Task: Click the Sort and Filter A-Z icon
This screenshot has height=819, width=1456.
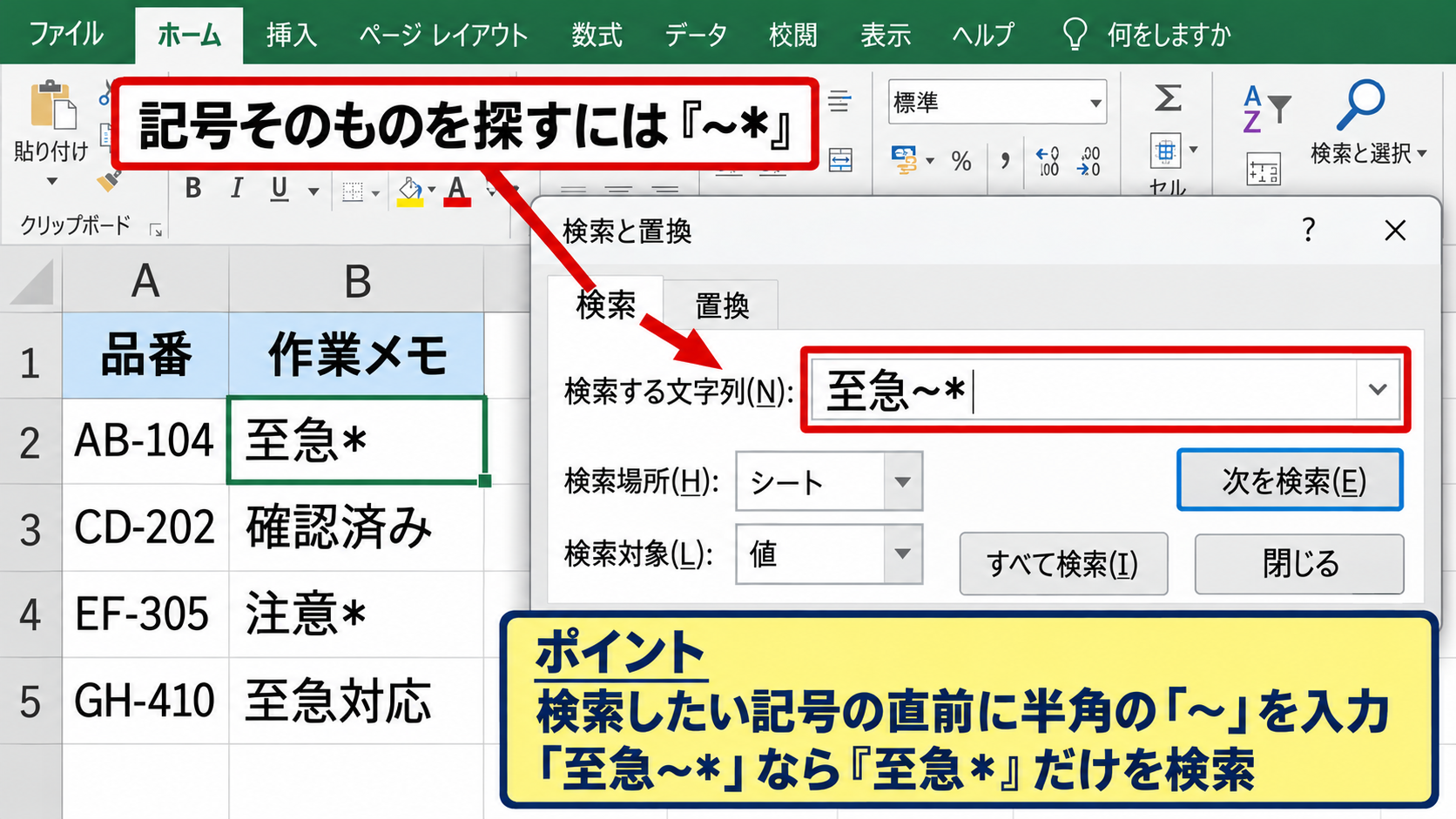Action: tap(1266, 109)
